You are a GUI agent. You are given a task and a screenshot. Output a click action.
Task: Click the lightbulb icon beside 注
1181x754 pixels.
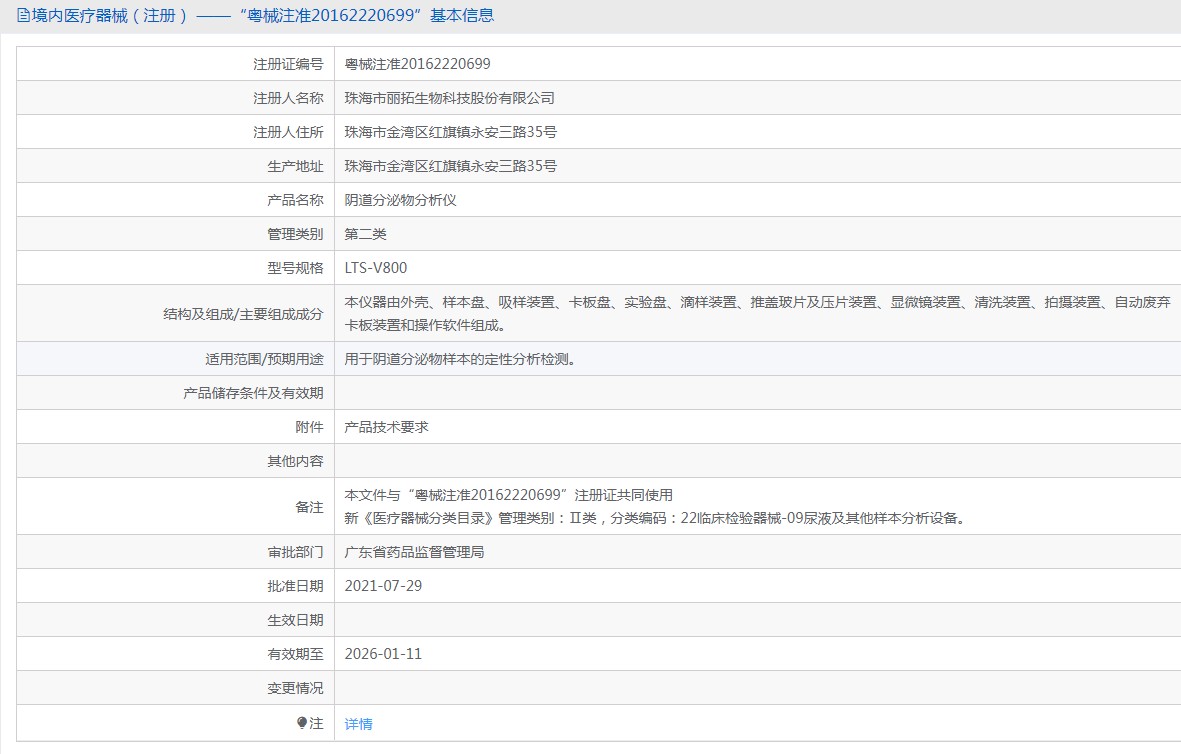coord(302,723)
